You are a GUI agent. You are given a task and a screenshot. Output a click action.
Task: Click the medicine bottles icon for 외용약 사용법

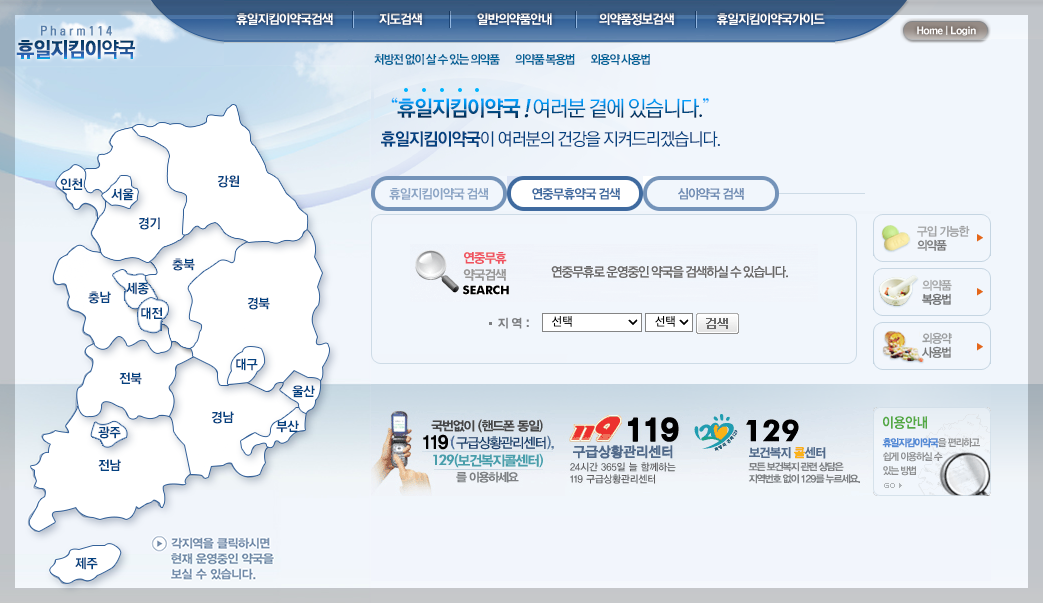tap(901, 346)
